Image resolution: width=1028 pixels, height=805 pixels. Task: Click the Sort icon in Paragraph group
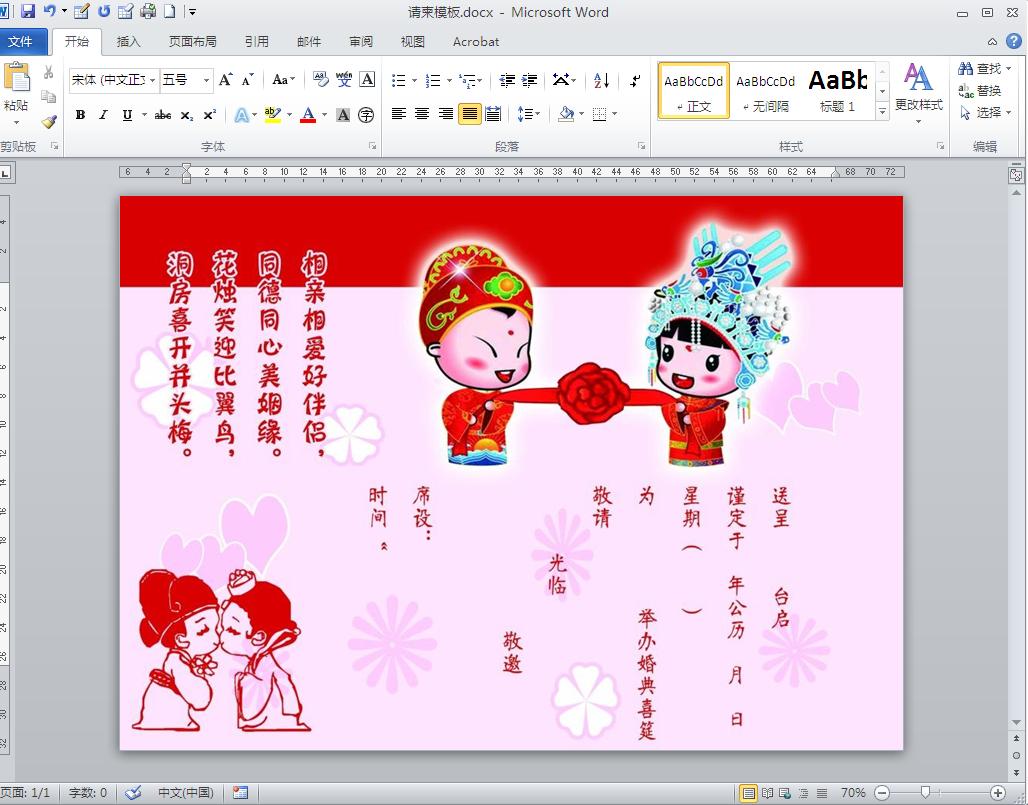tap(600, 82)
